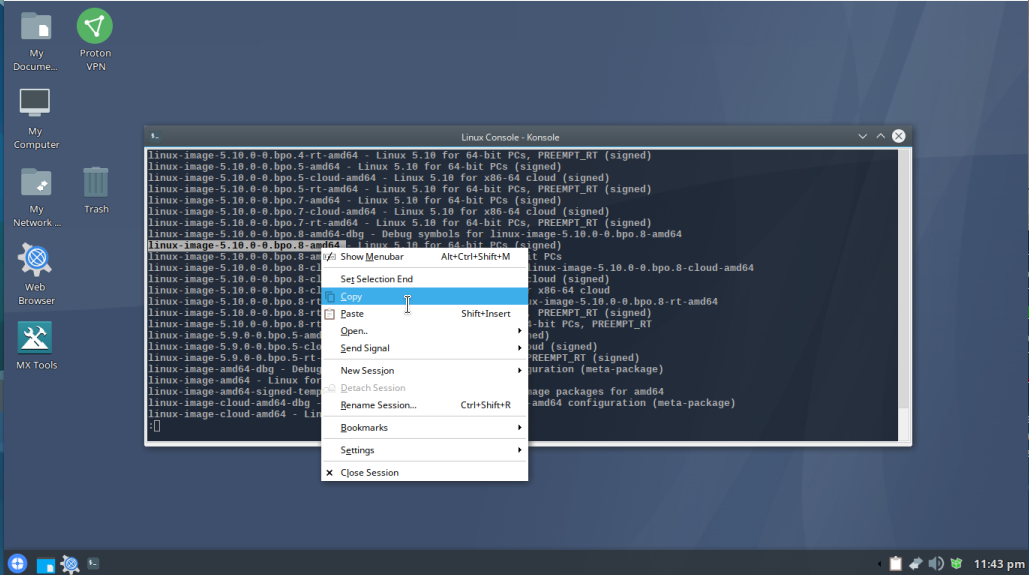Choose Rename Session... in the context menu
Screen dimensions: 1029x575
[x=425, y=405]
